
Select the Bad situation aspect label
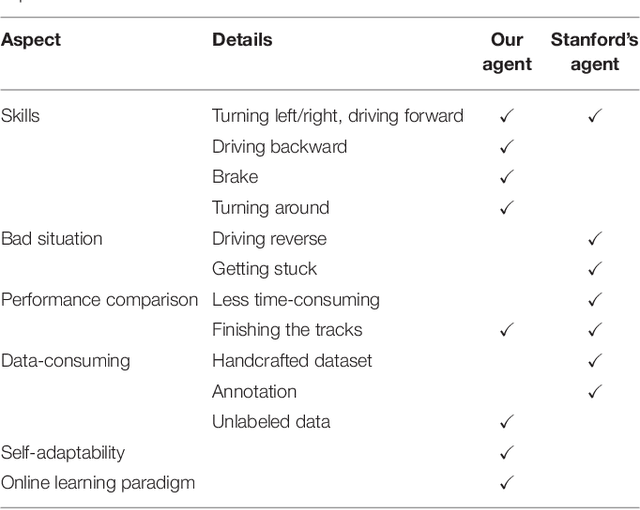(x=51, y=239)
